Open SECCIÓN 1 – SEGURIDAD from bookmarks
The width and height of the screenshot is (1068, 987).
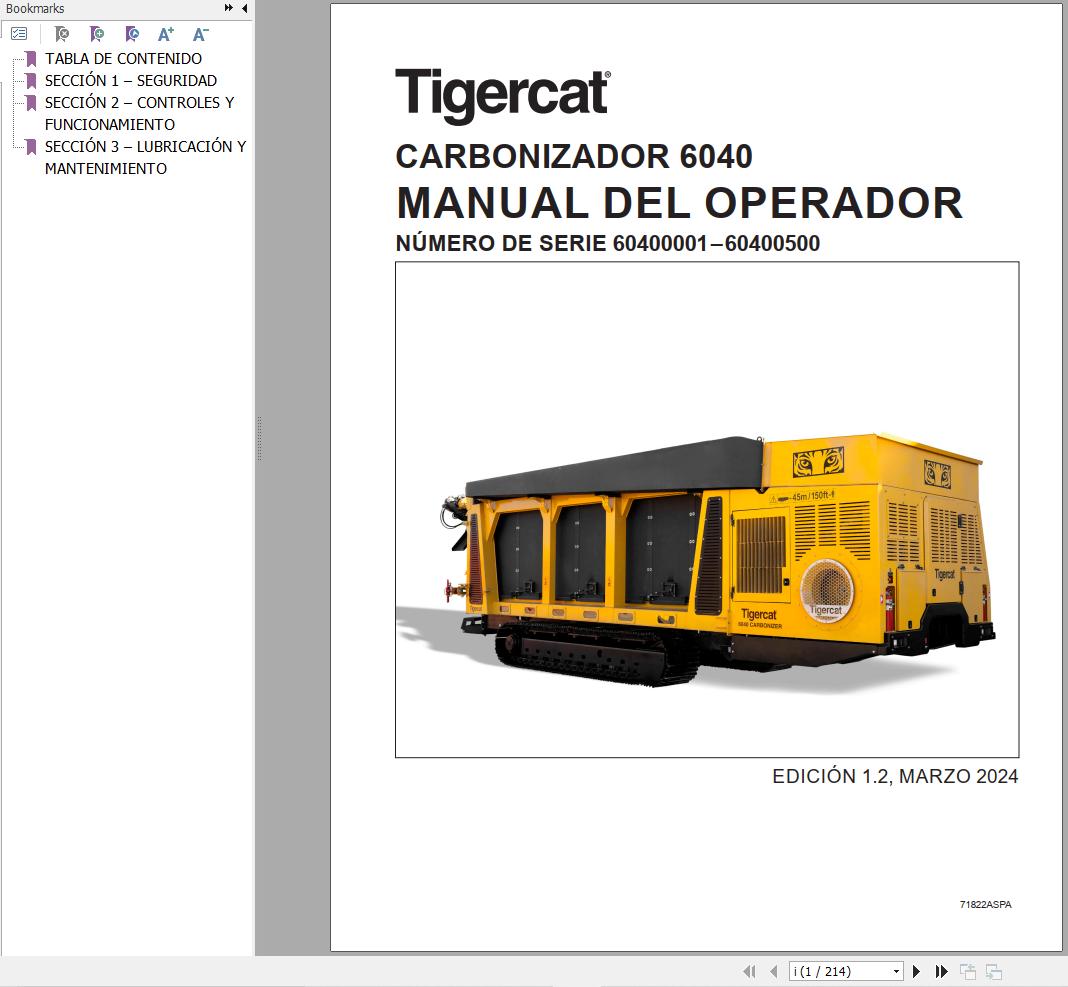pyautogui.click(x=130, y=81)
